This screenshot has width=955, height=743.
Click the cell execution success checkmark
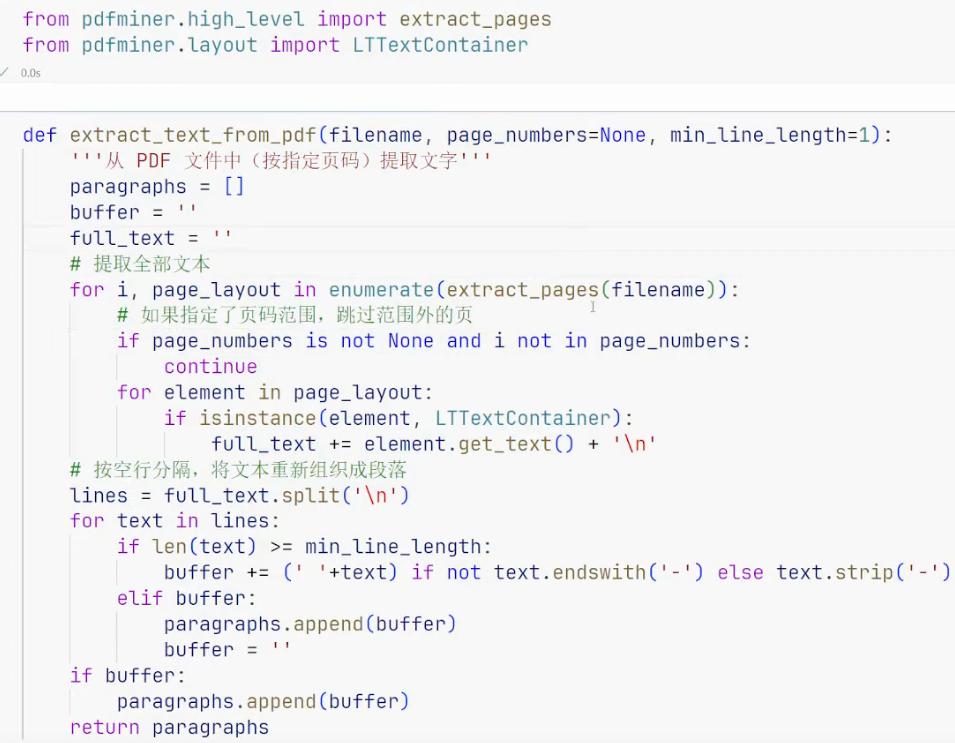click(4, 72)
